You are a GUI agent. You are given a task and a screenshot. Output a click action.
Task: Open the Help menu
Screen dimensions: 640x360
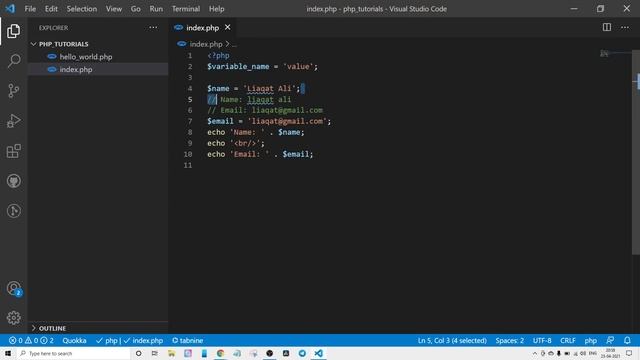pos(216,9)
